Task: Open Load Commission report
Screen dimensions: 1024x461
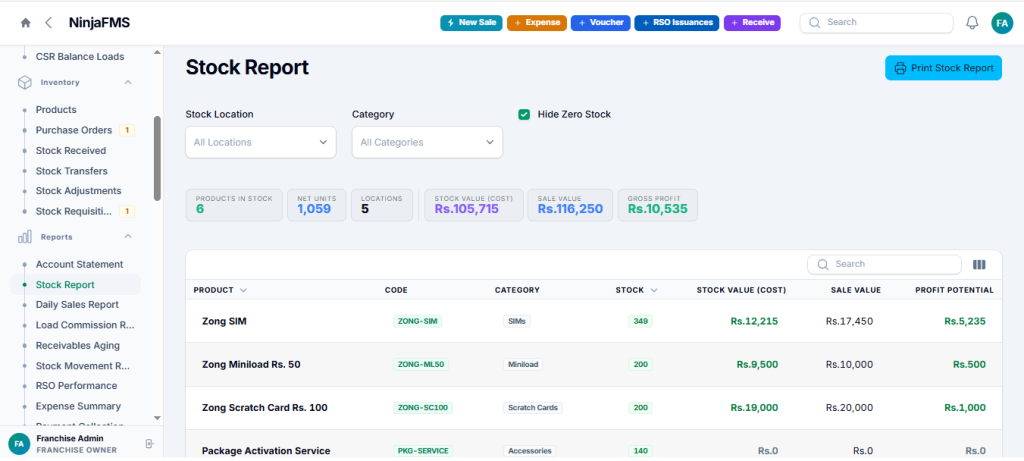Action: (x=85, y=325)
